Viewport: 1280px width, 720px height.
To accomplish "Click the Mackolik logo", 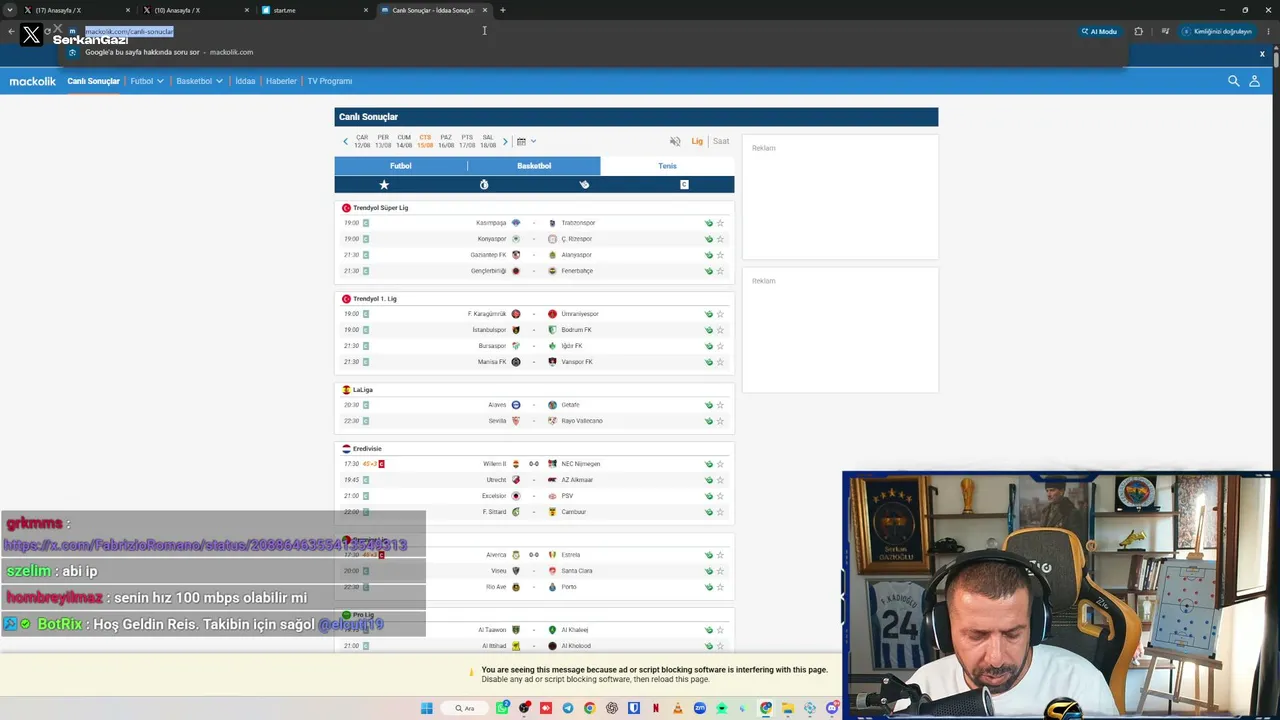I will (33, 81).
